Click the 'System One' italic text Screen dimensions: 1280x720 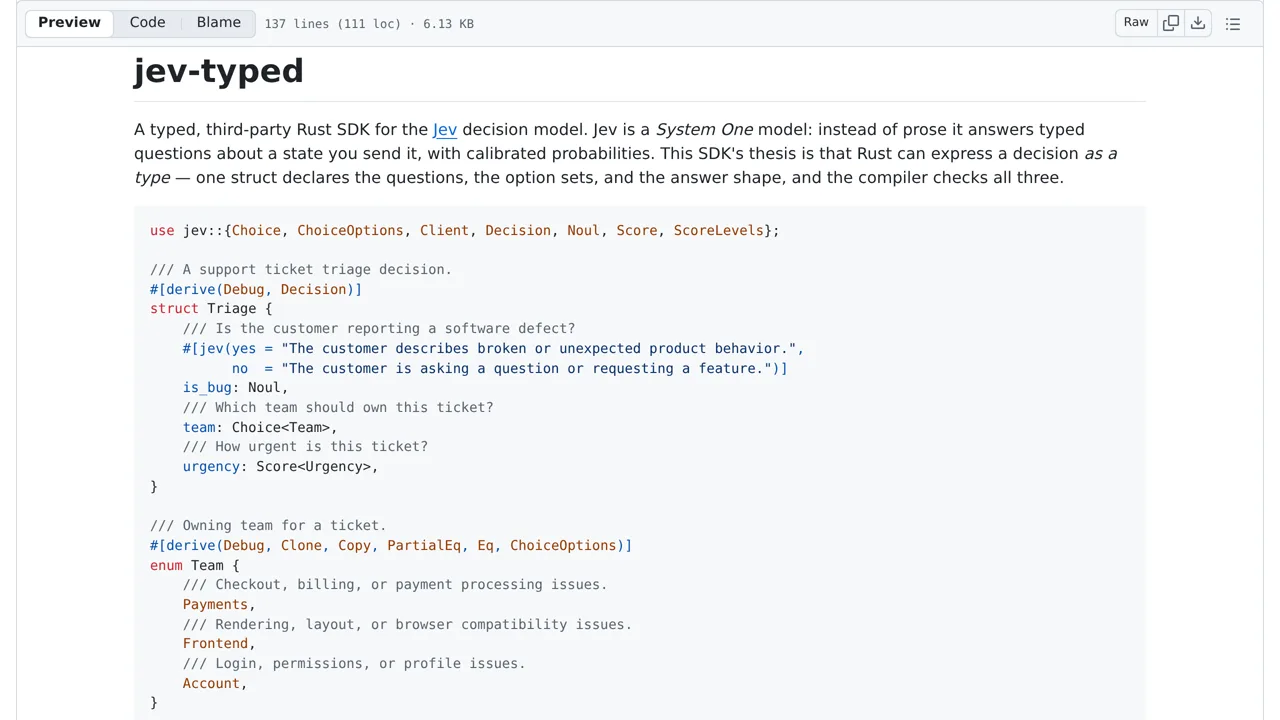point(704,130)
